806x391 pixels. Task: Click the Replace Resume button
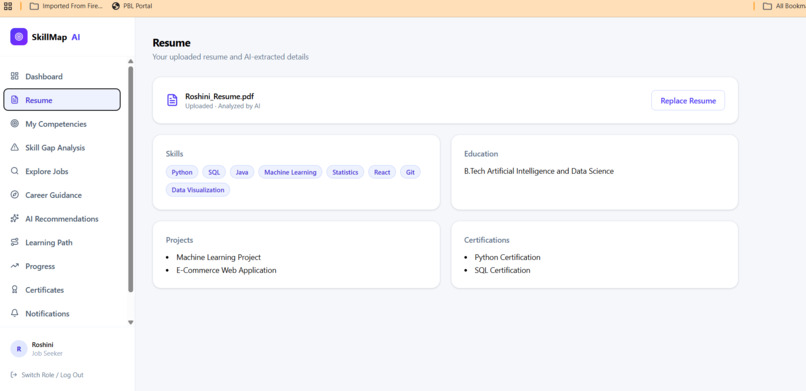point(688,101)
